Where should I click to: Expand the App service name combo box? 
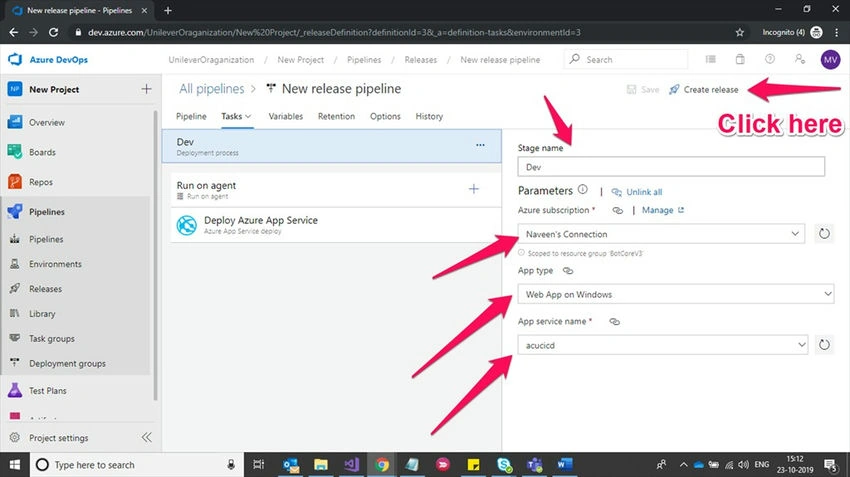[662, 345]
